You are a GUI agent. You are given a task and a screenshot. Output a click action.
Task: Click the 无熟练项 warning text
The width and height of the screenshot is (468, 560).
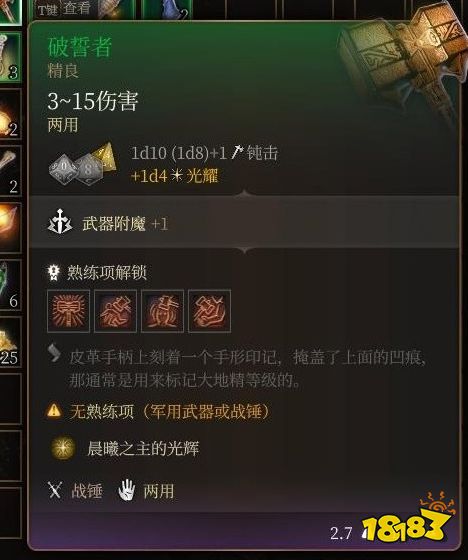(170, 411)
